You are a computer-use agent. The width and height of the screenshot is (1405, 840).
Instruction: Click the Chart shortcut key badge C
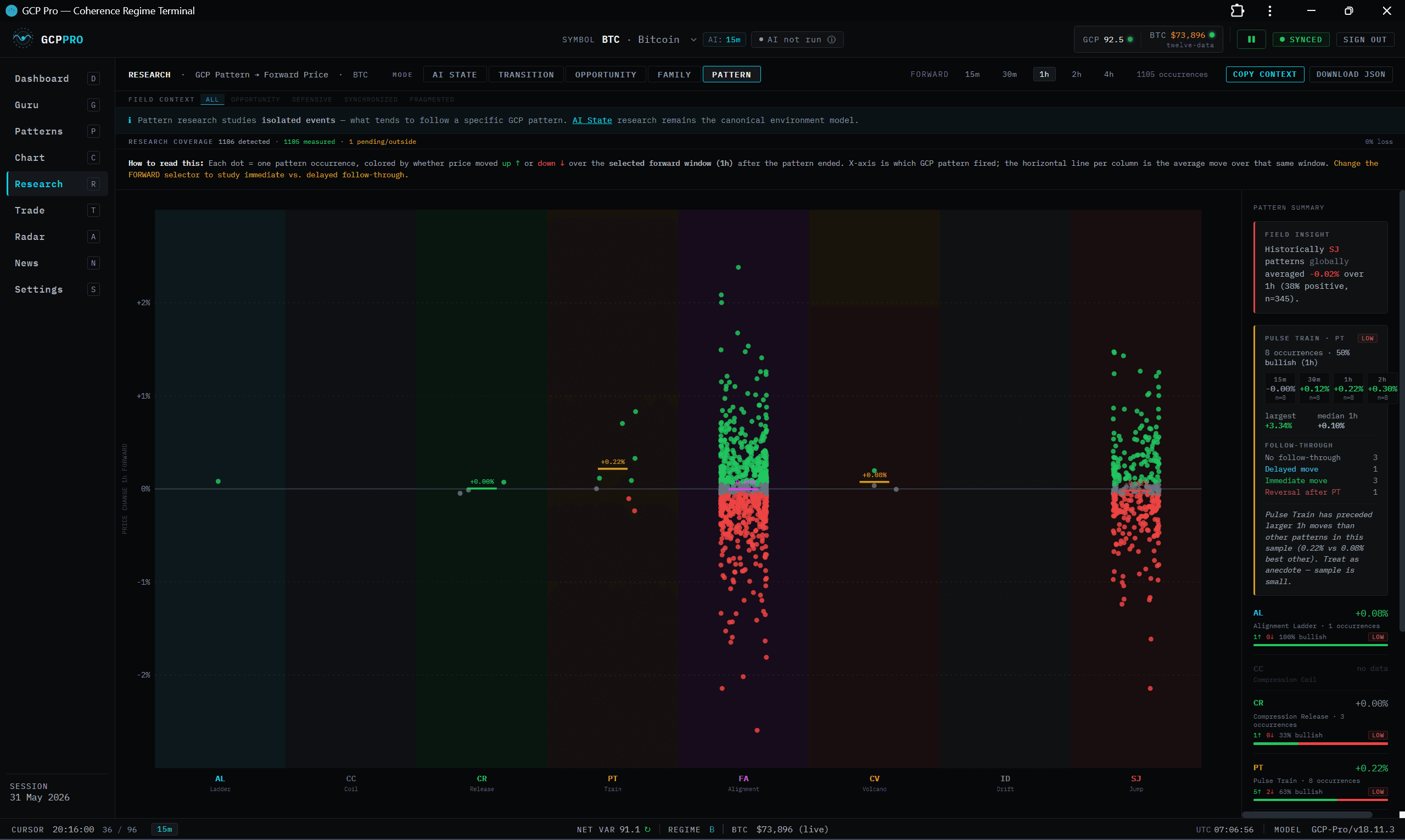[x=93, y=158]
